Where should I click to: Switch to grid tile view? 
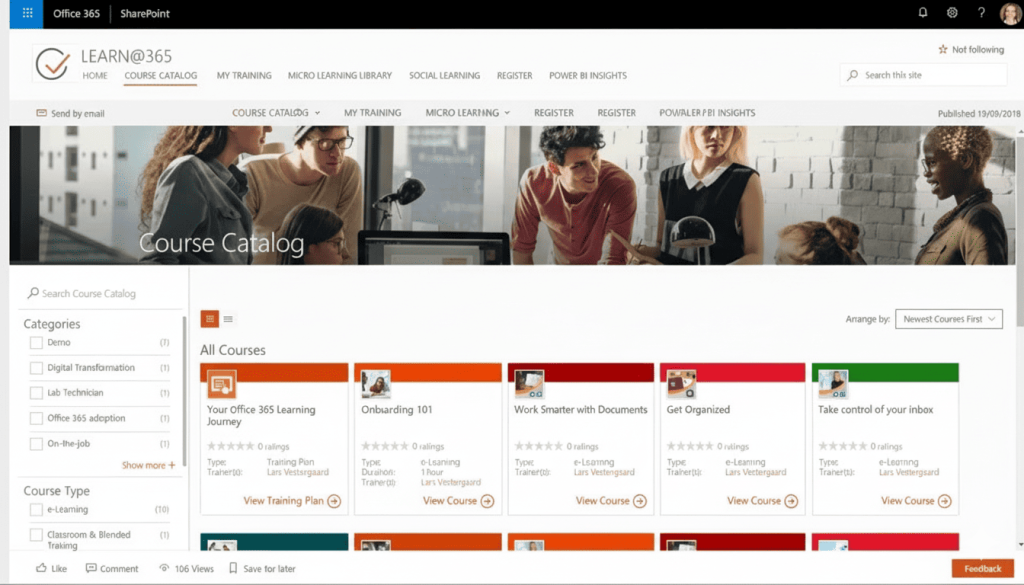(210, 319)
